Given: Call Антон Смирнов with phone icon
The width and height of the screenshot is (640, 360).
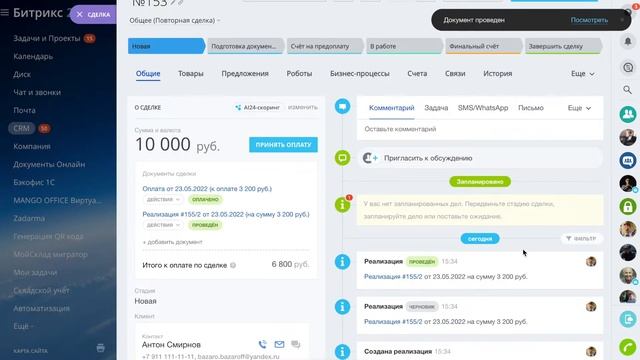Looking at the screenshot, I should [x=262, y=344].
